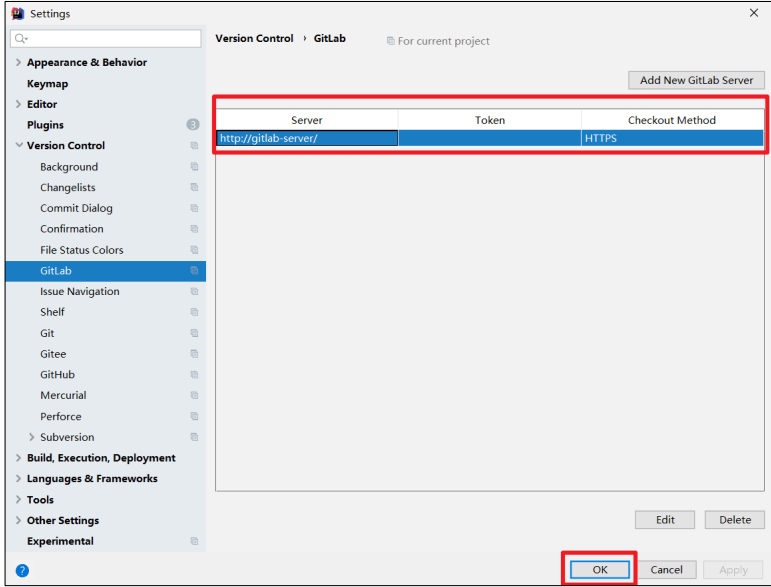
Task: Expand Appearance & Behavior section
Action: (x=19, y=62)
